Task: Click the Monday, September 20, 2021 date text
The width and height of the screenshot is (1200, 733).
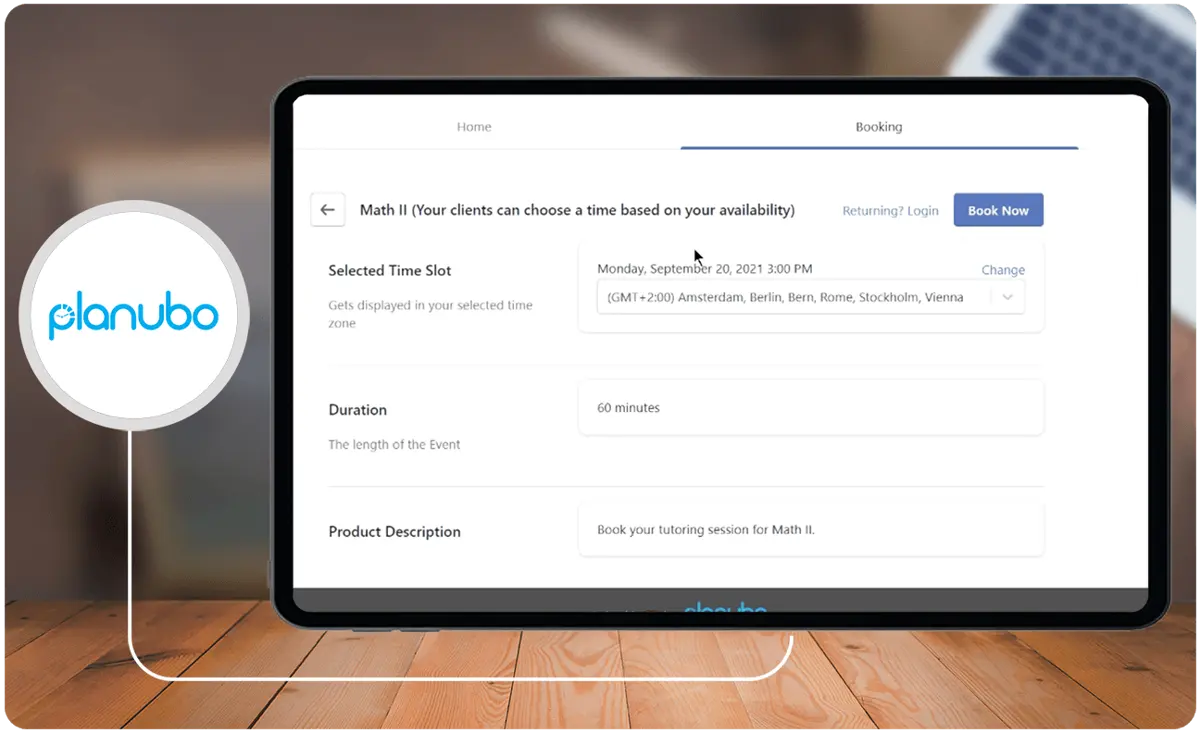Action: [x=704, y=268]
